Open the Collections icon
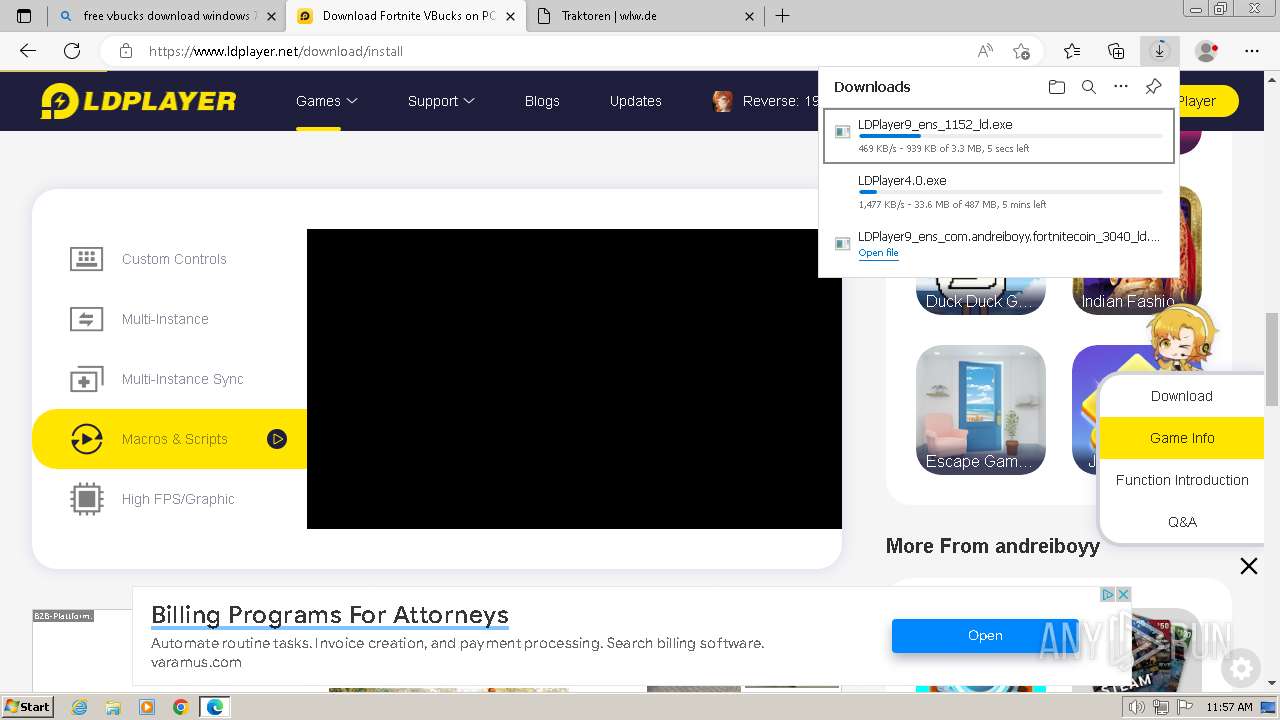 1116,51
